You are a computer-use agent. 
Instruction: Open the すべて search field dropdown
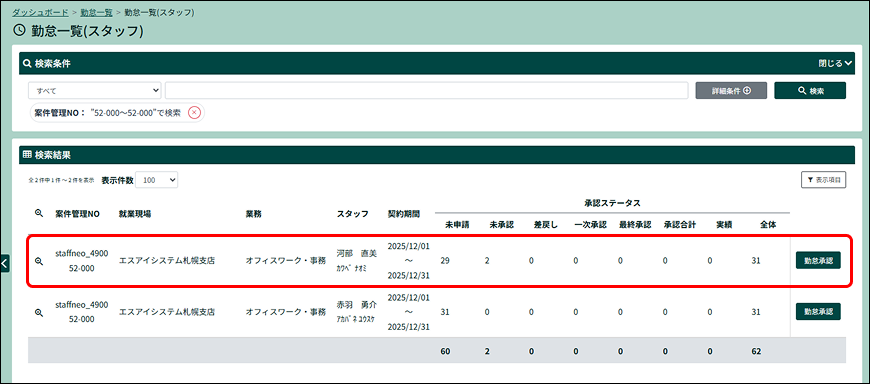[95, 90]
